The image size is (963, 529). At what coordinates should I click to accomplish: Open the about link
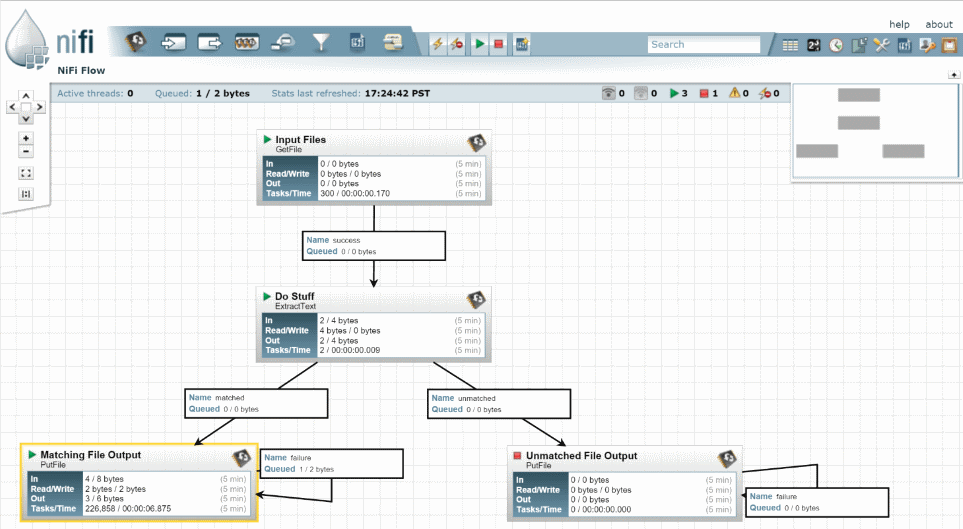(x=939, y=24)
